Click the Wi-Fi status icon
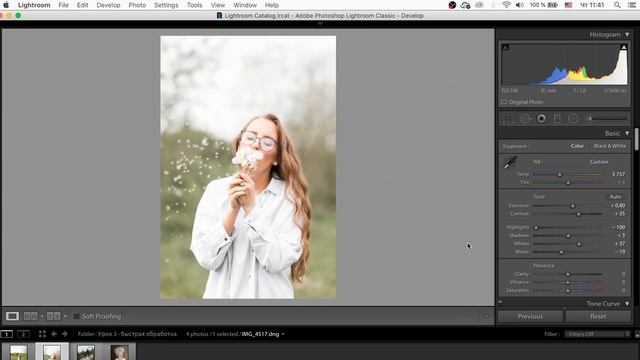Image resolution: width=640 pixels, height=360 pixels. click(506, 5)
